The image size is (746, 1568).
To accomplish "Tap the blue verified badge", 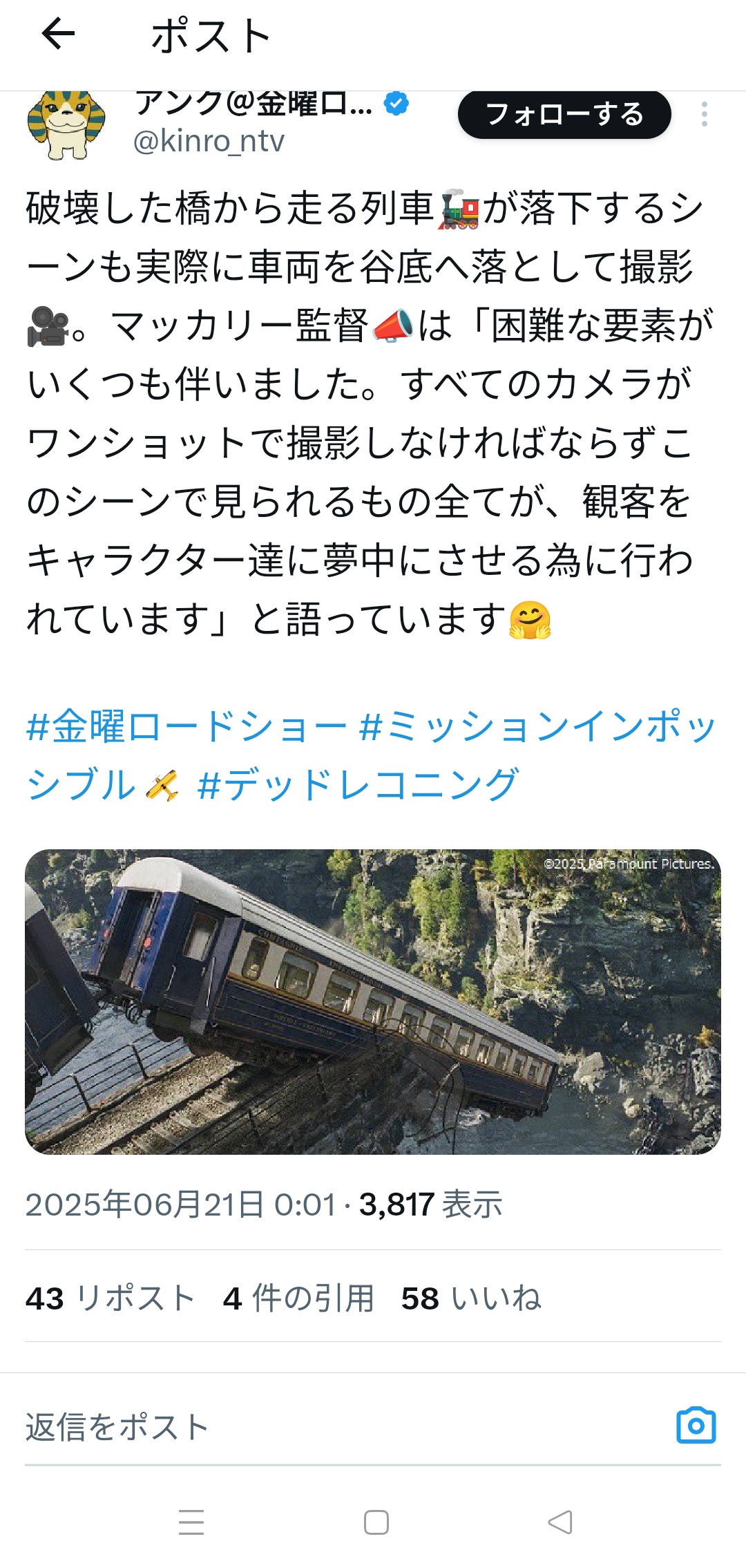I will pos(396,104).
